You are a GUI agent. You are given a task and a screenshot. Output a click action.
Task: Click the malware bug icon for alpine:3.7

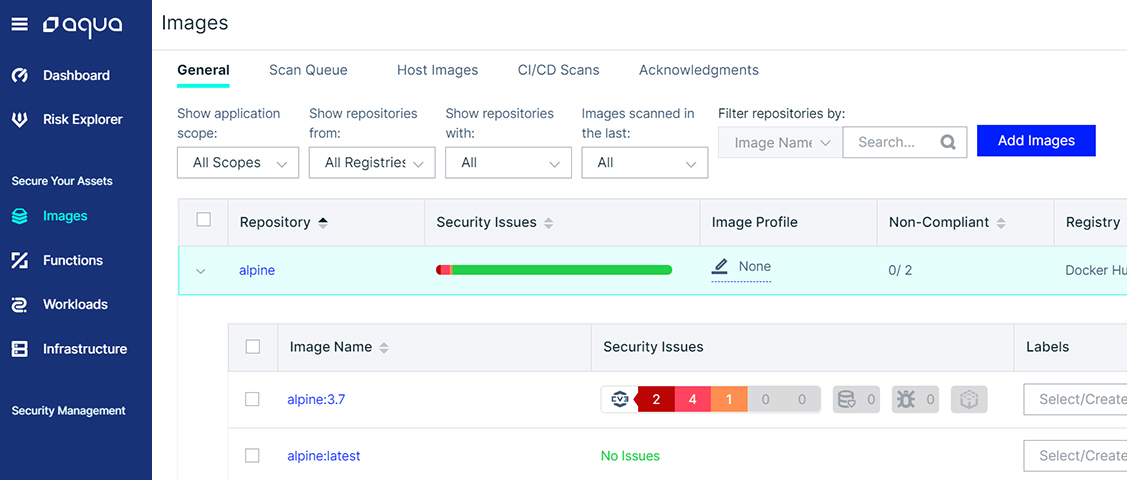click(x=906, y=400)
